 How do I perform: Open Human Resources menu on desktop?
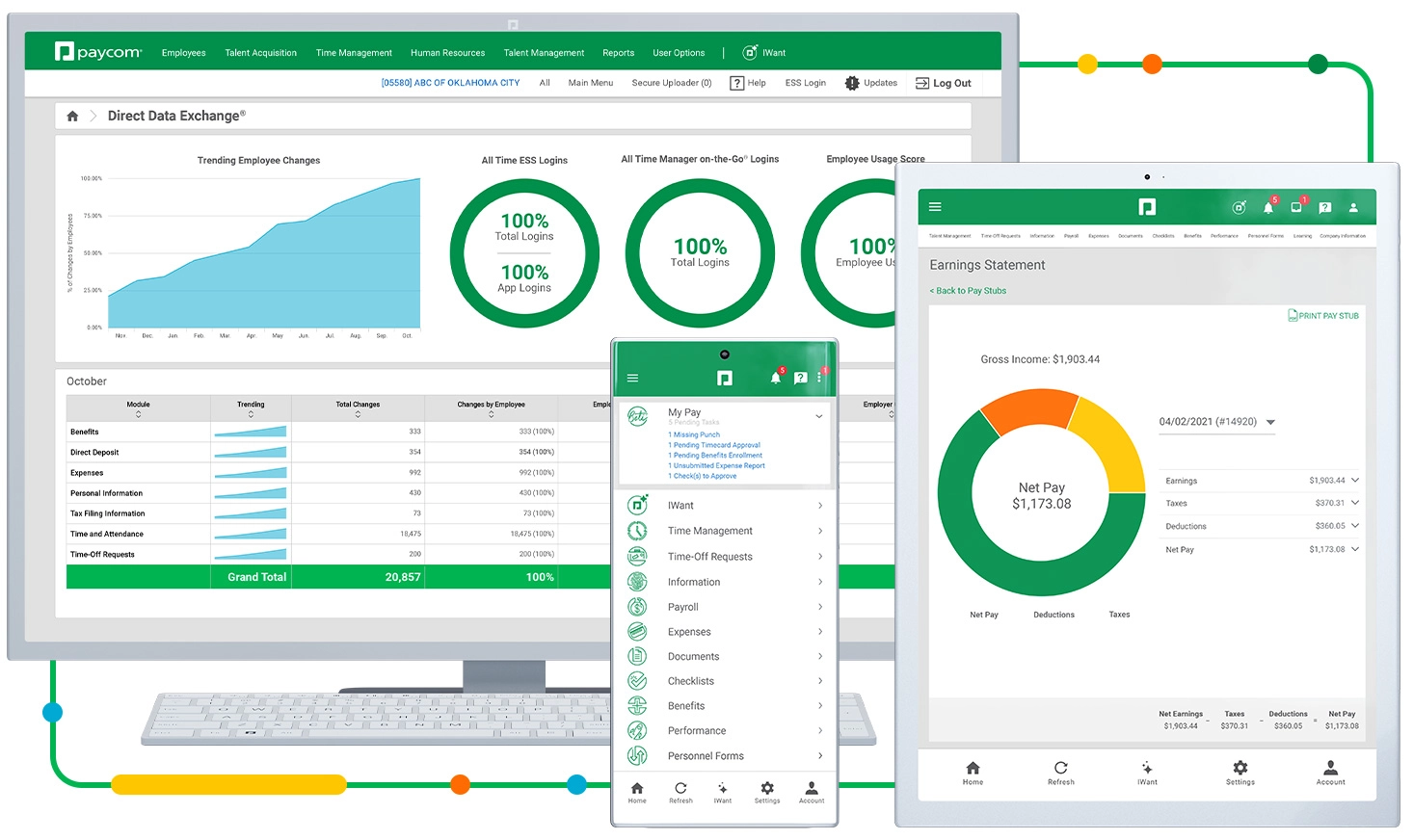click(447, 53)
